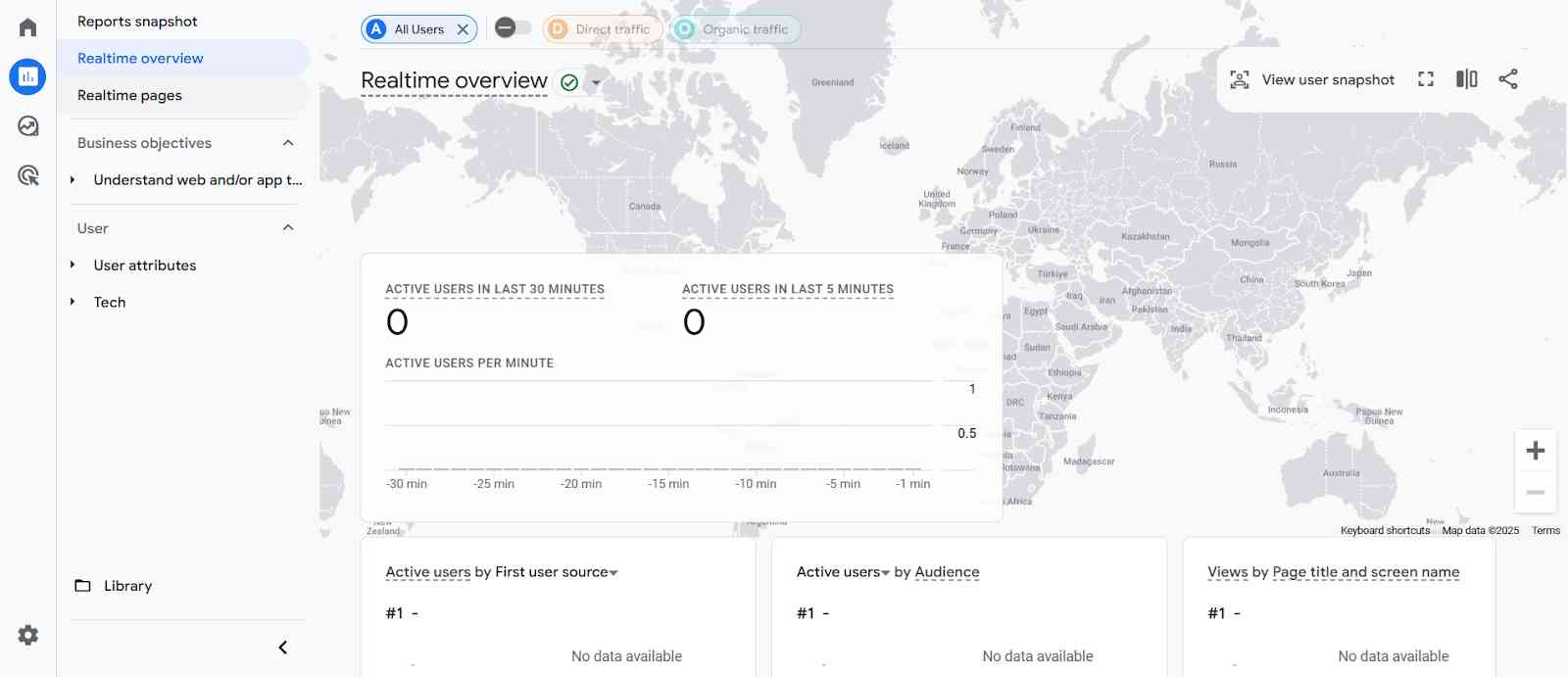Click Keyboard shortcuts on the map

coord(1385,531)
